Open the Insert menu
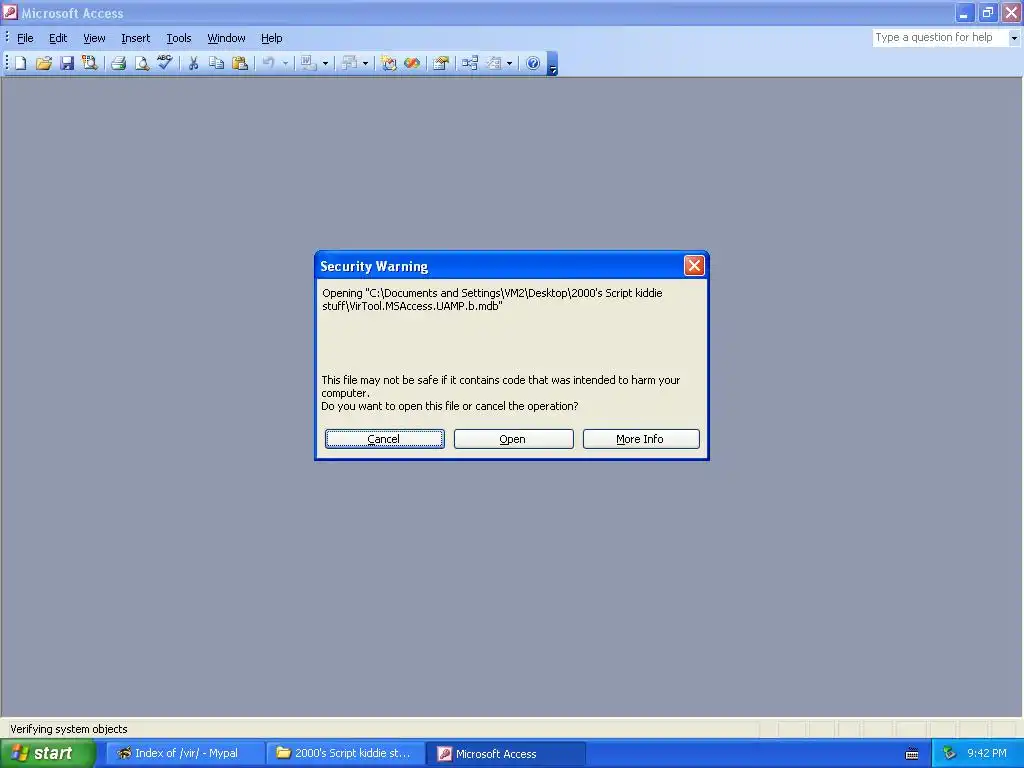The height and width of the screenshot is (768, 1024). pyautogui.click(x=135, y=38)
